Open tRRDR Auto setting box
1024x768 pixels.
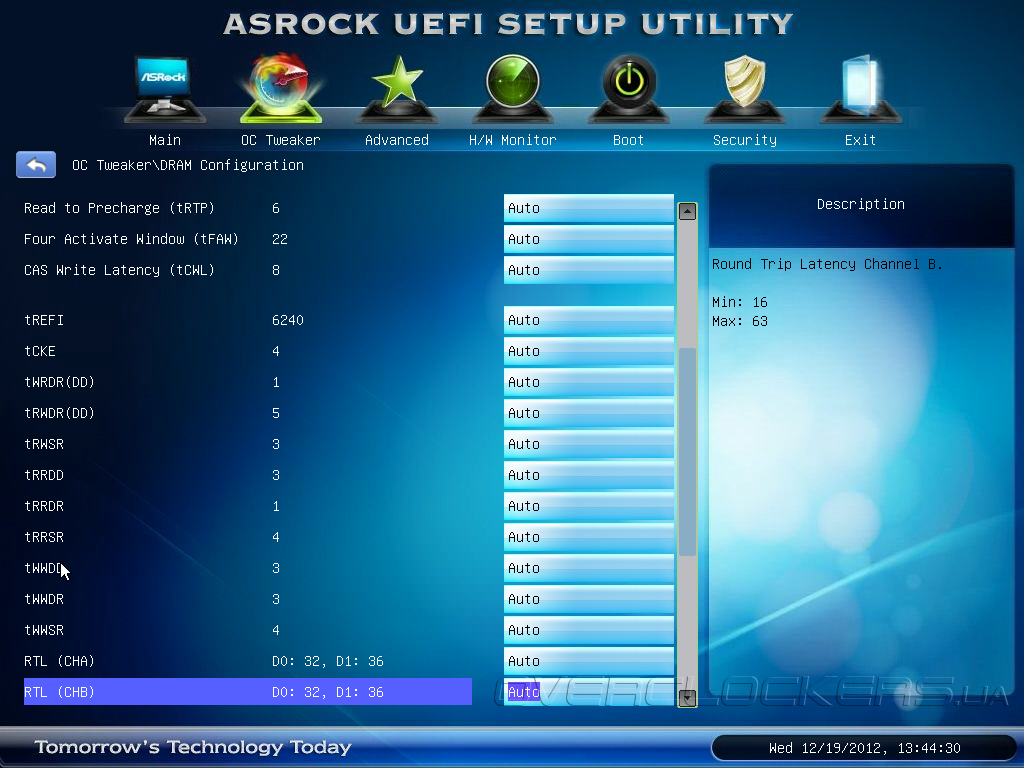pos(588,506)
